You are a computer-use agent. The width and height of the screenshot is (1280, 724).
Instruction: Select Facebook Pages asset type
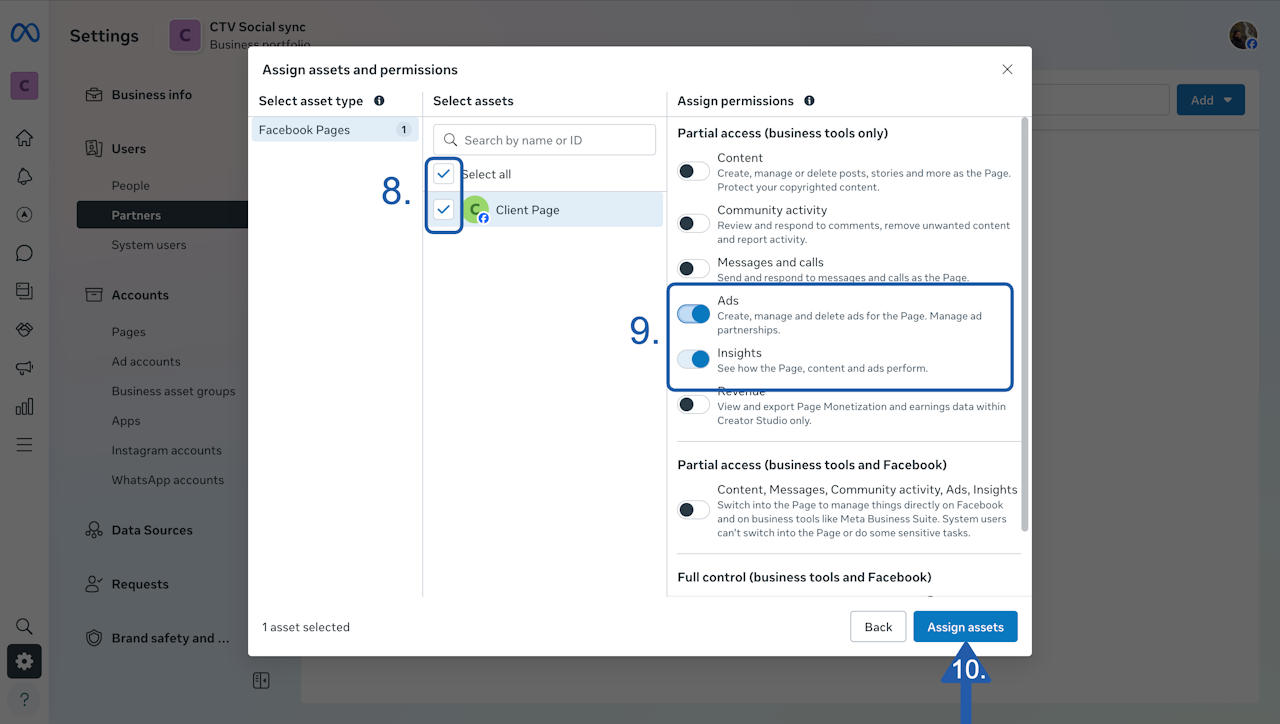(335, 130)
